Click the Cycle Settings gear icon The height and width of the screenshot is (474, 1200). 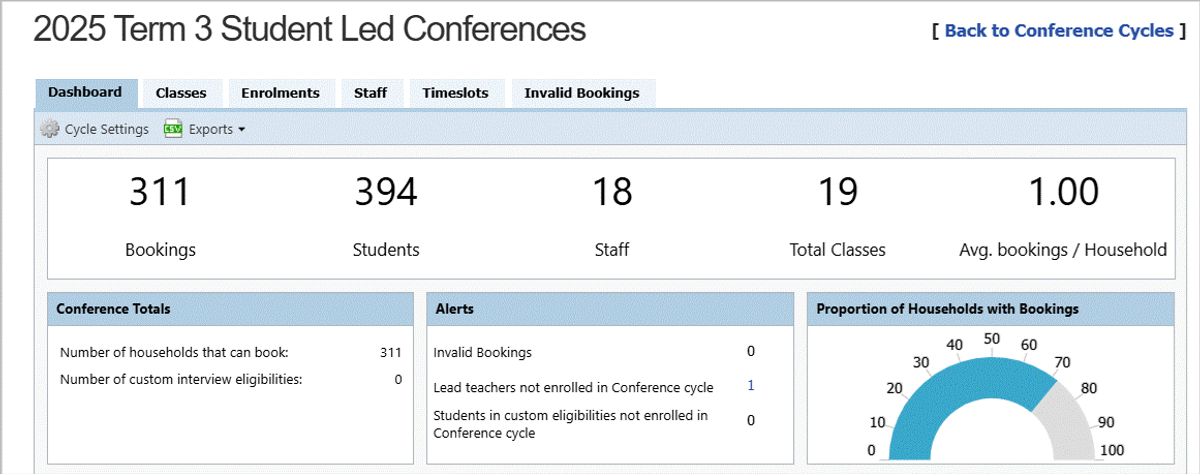click(49, 129)
